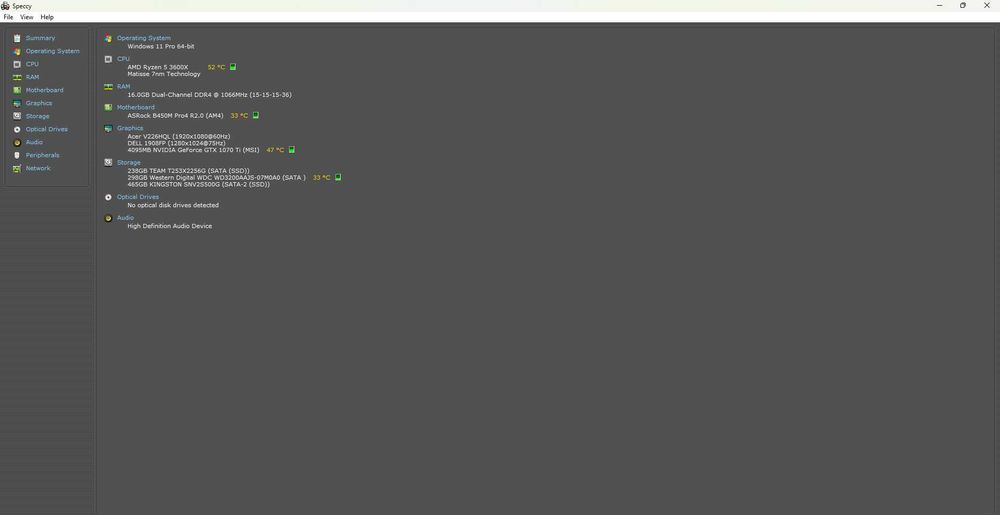Select Audio in the sidebar

(x=34, y=142)
